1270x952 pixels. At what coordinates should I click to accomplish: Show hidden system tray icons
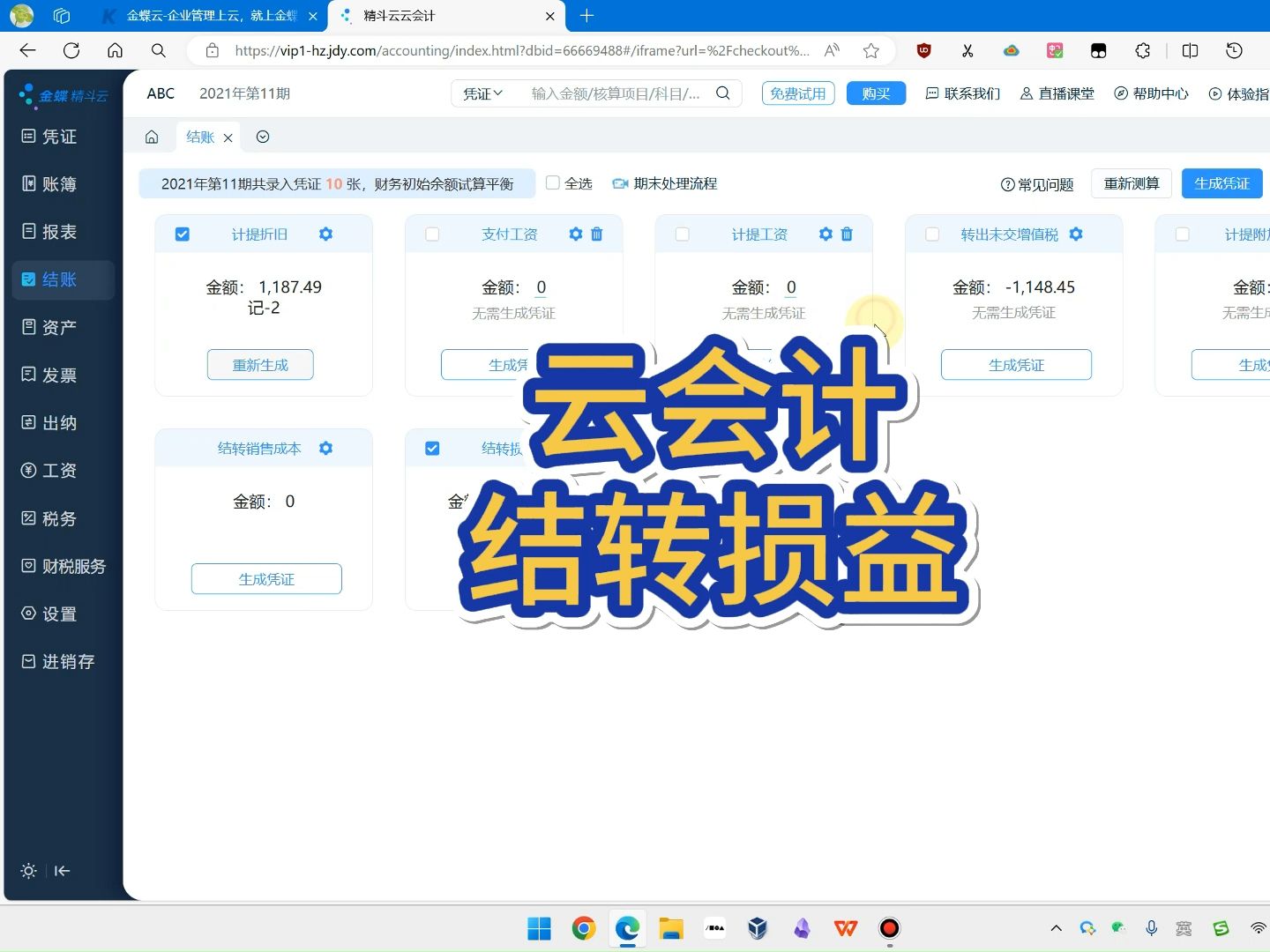tap(1056, 928)
